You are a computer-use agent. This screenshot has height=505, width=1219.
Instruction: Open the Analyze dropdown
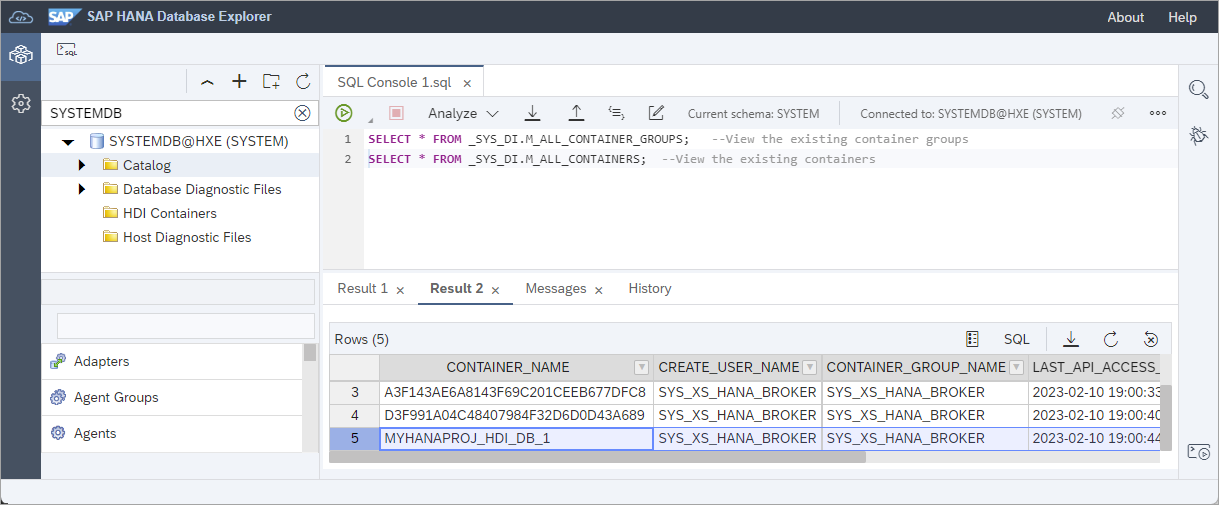tap(463, 113)
